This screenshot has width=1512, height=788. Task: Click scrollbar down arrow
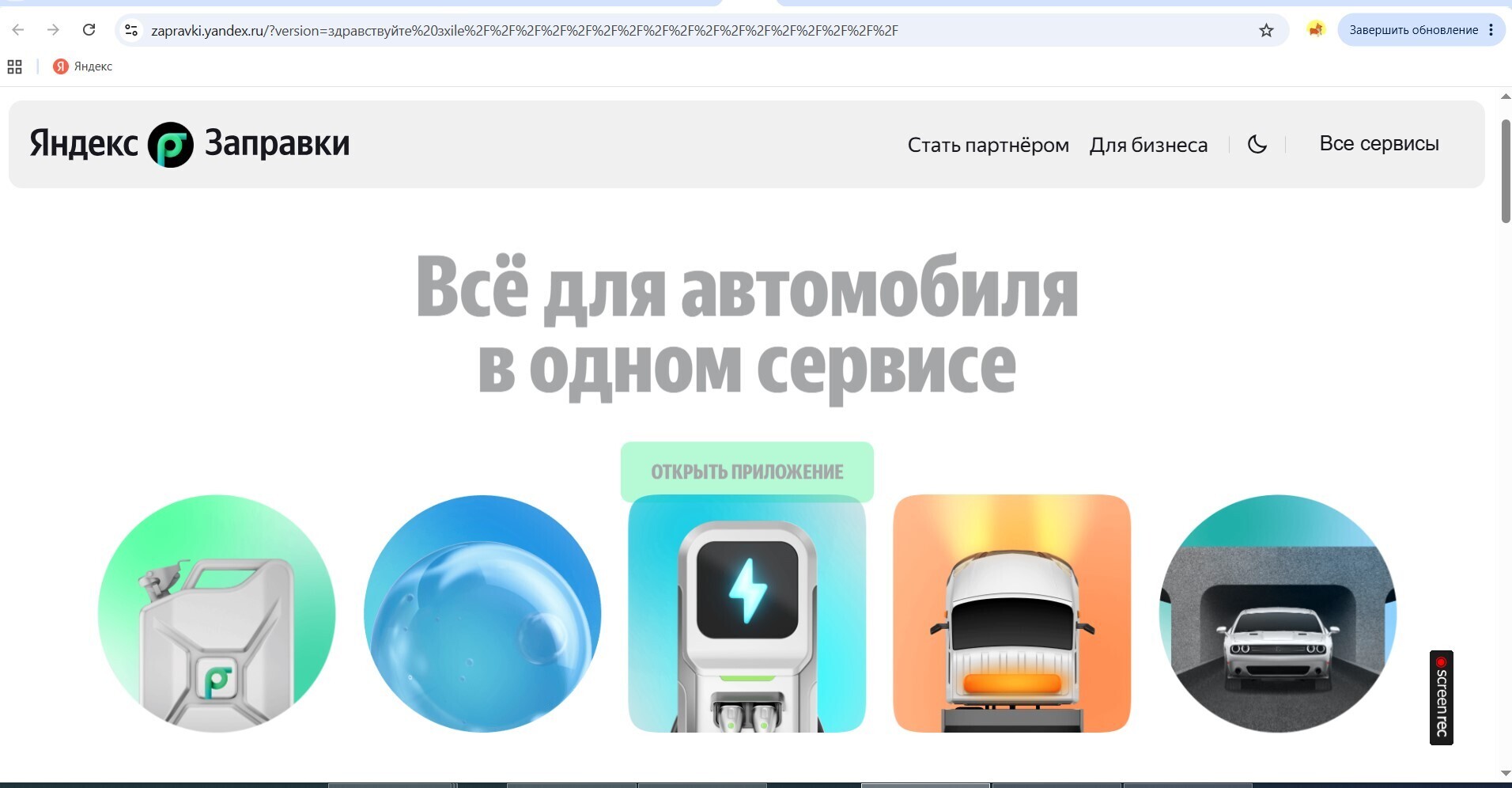1506,773
